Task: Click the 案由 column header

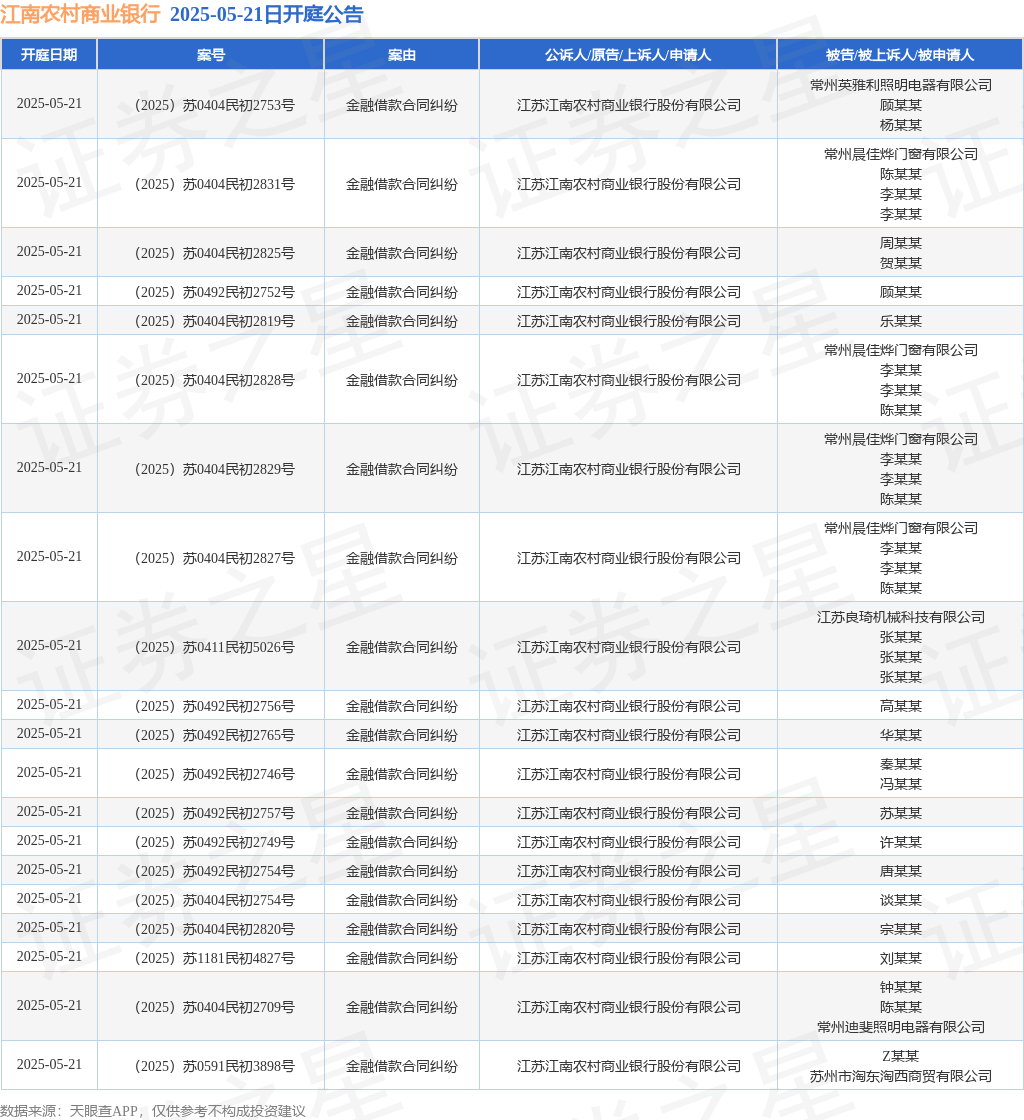Action: point(401,55)
